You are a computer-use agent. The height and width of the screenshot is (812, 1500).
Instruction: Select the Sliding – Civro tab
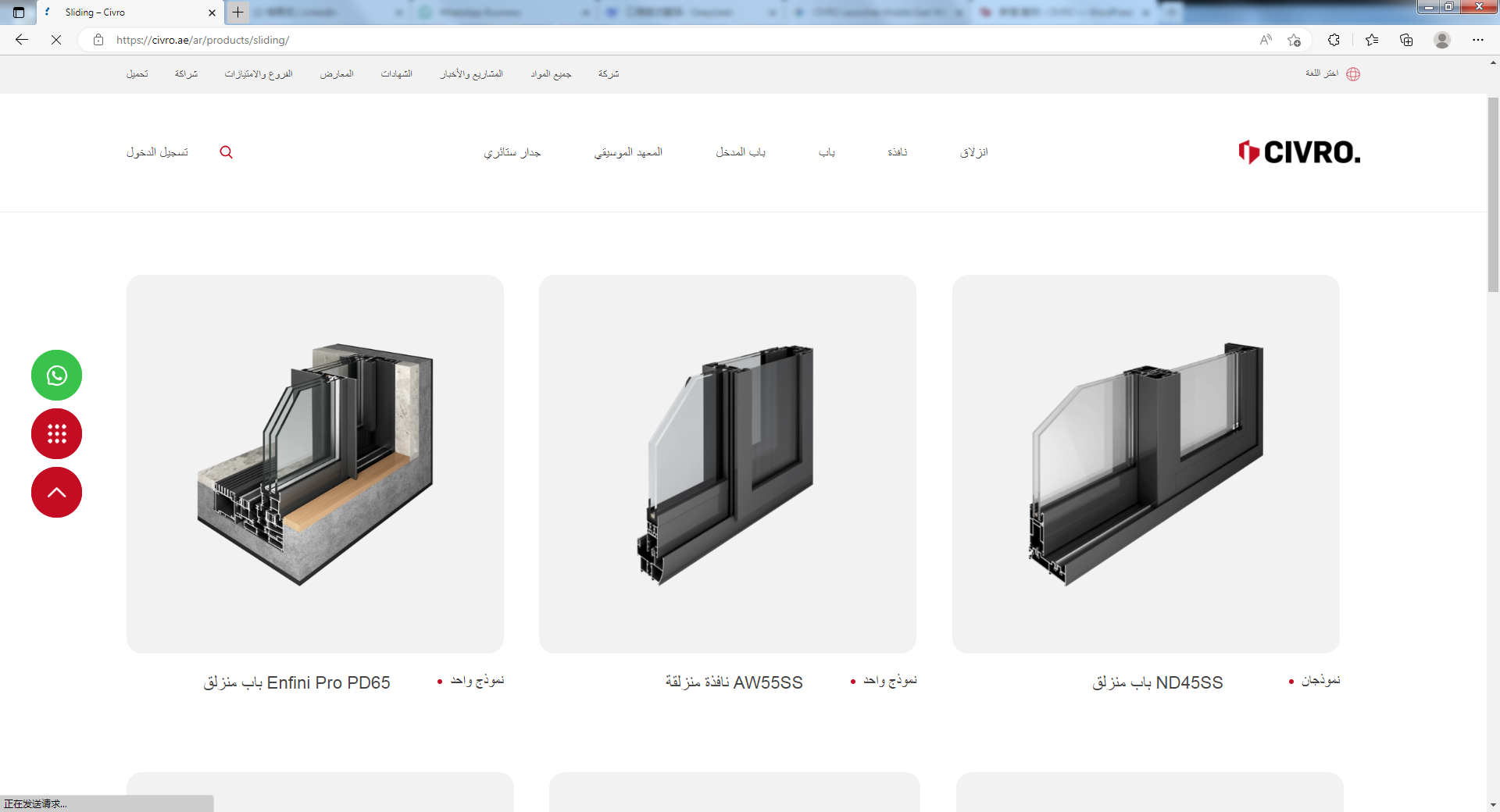tap(129, 12)
